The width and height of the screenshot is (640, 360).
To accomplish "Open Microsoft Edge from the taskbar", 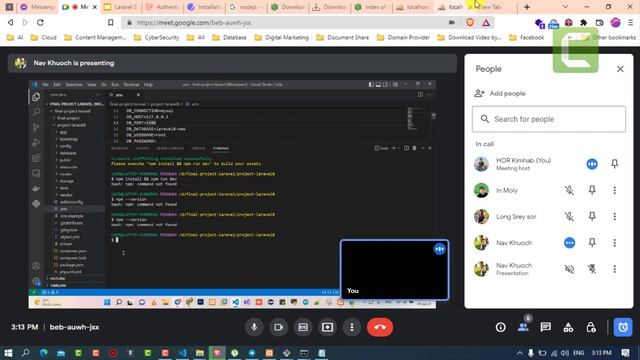I will [43, 353].
